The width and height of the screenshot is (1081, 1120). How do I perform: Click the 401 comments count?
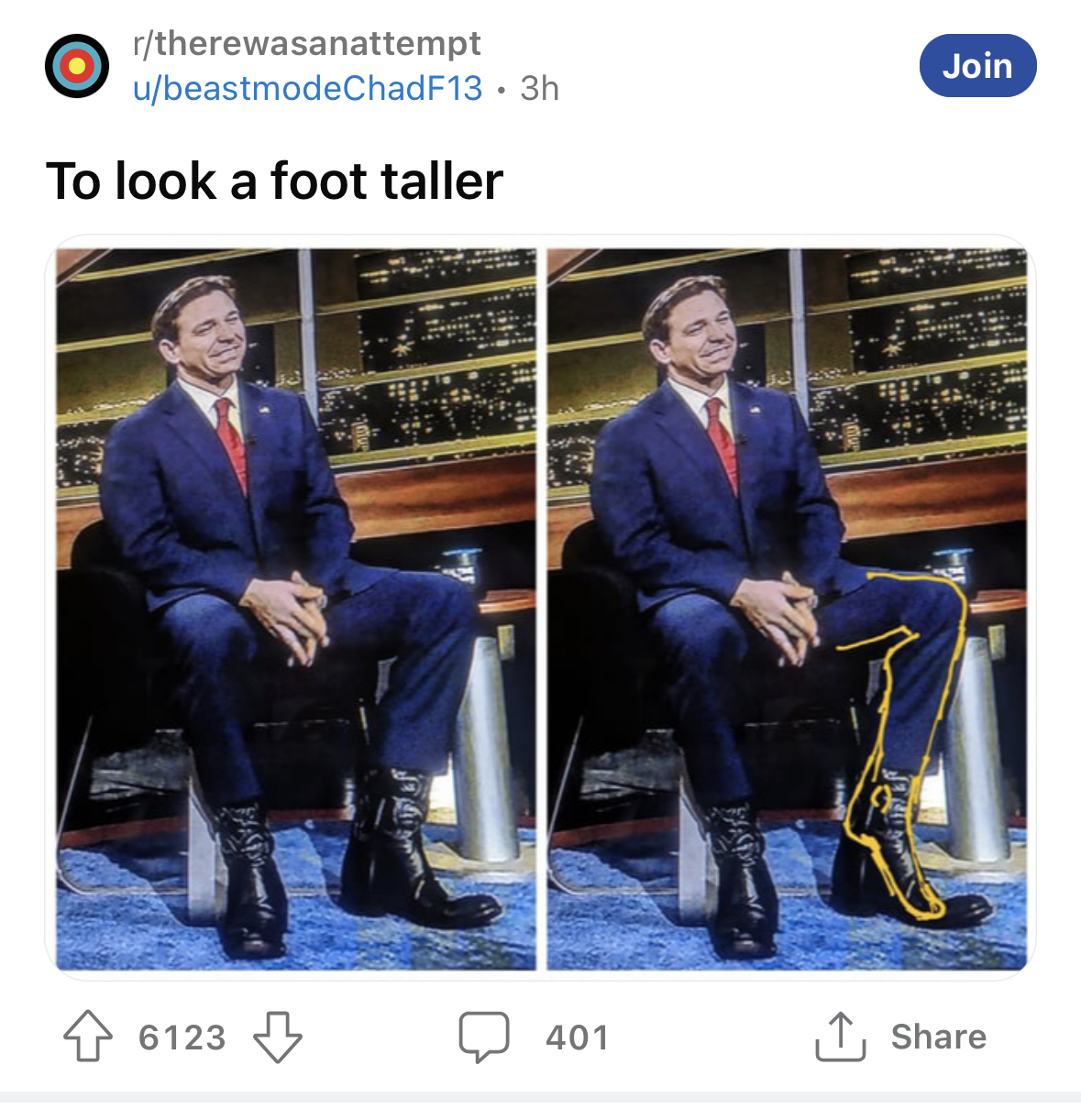tap(577, 1038)
